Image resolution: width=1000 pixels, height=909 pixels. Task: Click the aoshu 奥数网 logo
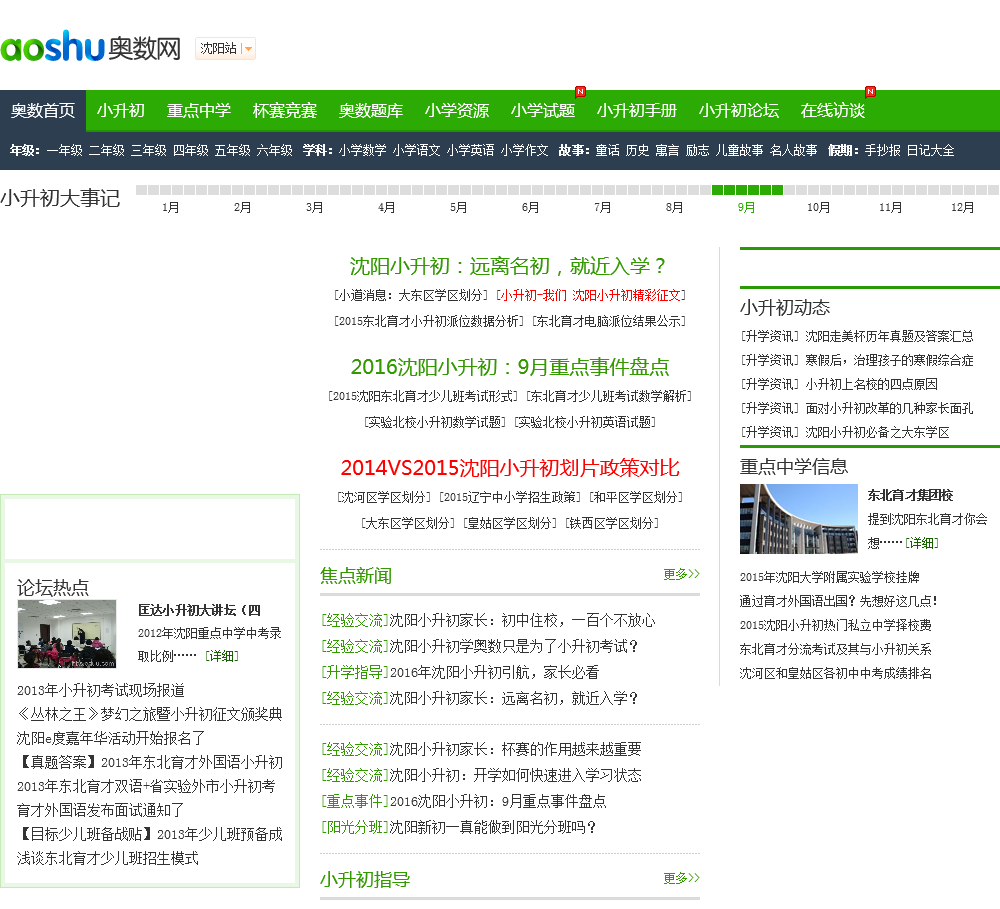pos(90,46)
